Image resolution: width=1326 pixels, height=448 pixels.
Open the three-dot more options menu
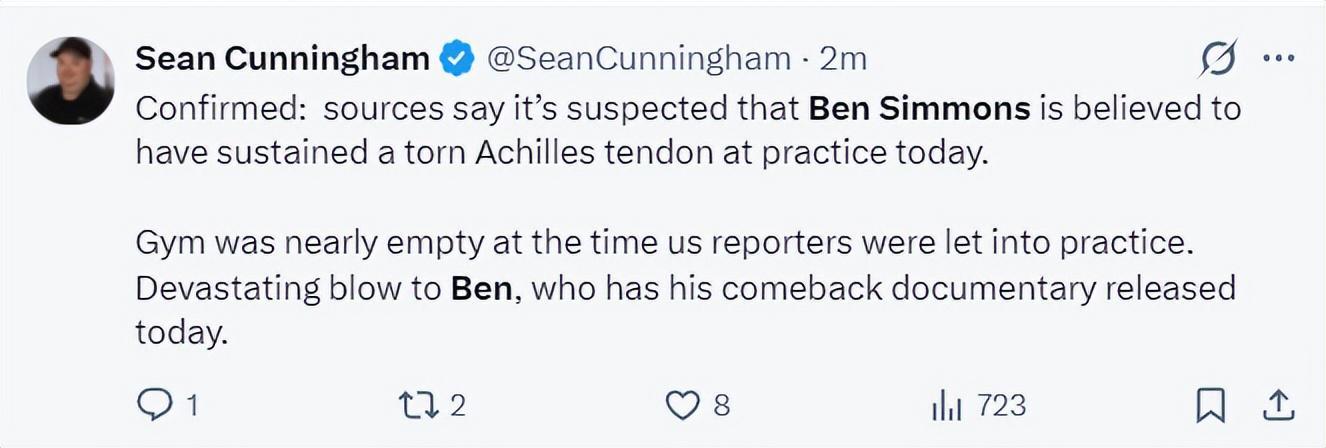[x=1279, y=58]
